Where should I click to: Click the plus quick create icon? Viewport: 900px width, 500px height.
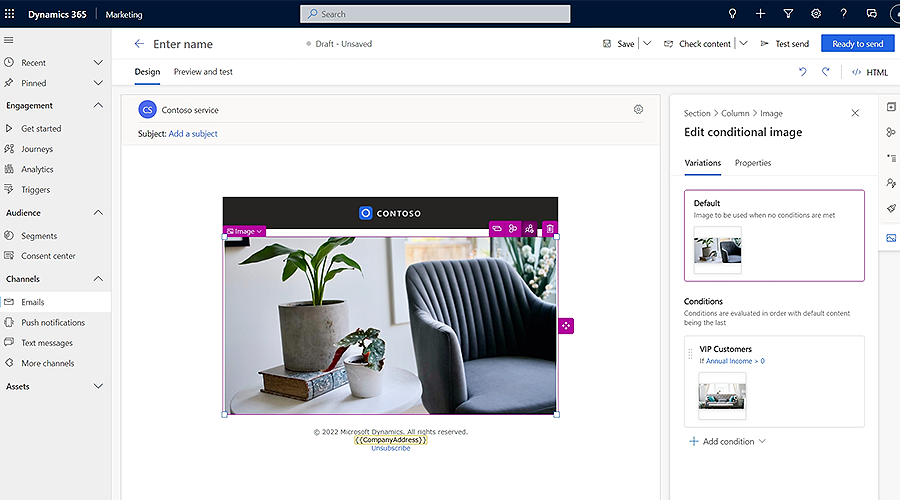point(761,14)
